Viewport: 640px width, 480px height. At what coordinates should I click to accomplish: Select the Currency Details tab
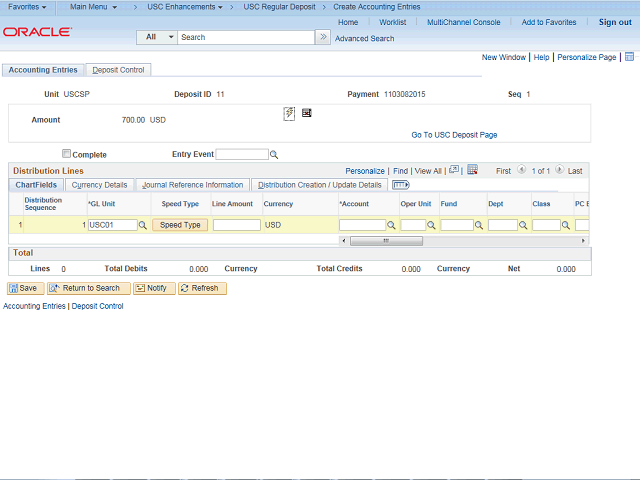point(99,185)
